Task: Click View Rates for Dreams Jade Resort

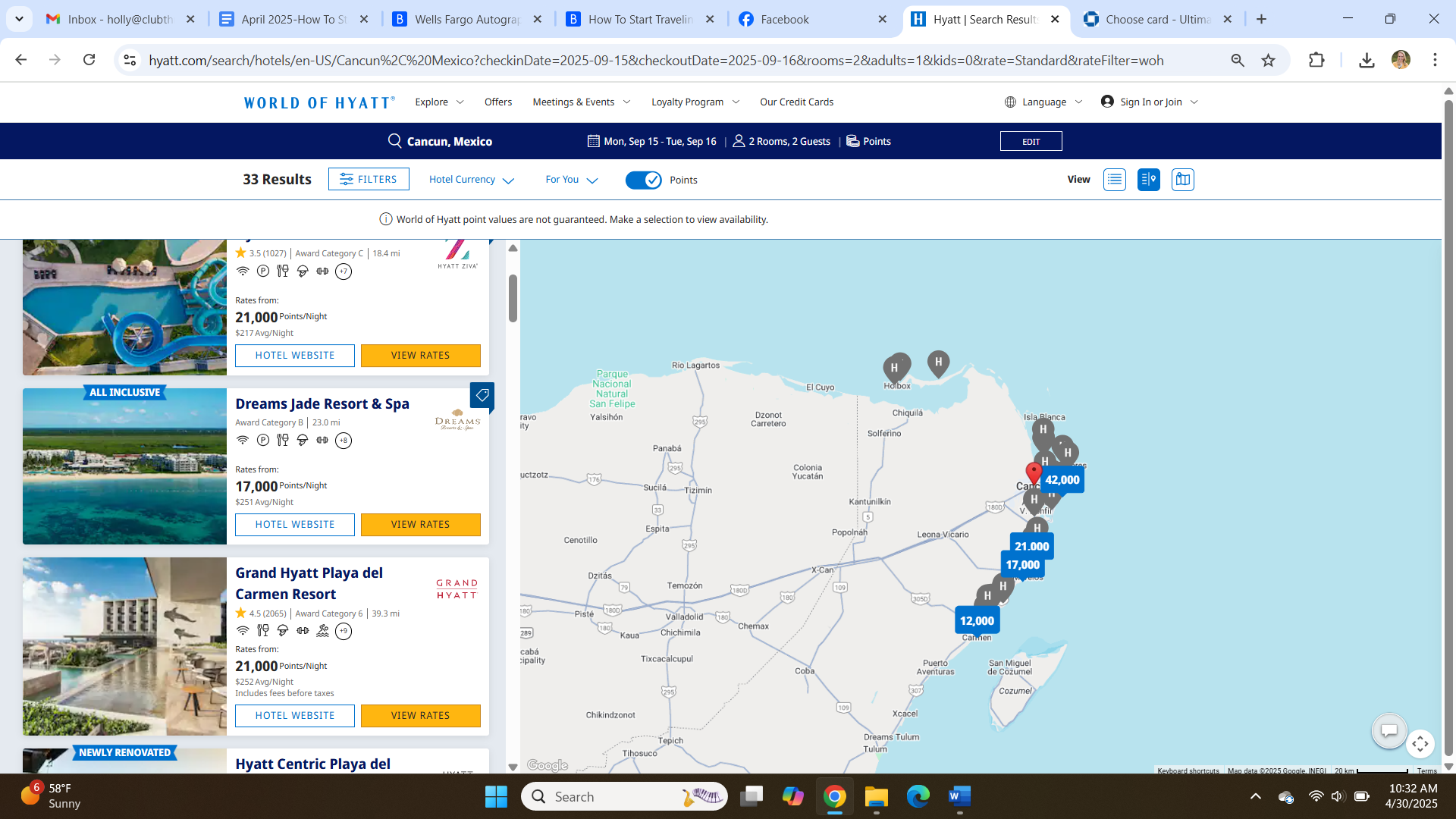Action: pos(420,525)
